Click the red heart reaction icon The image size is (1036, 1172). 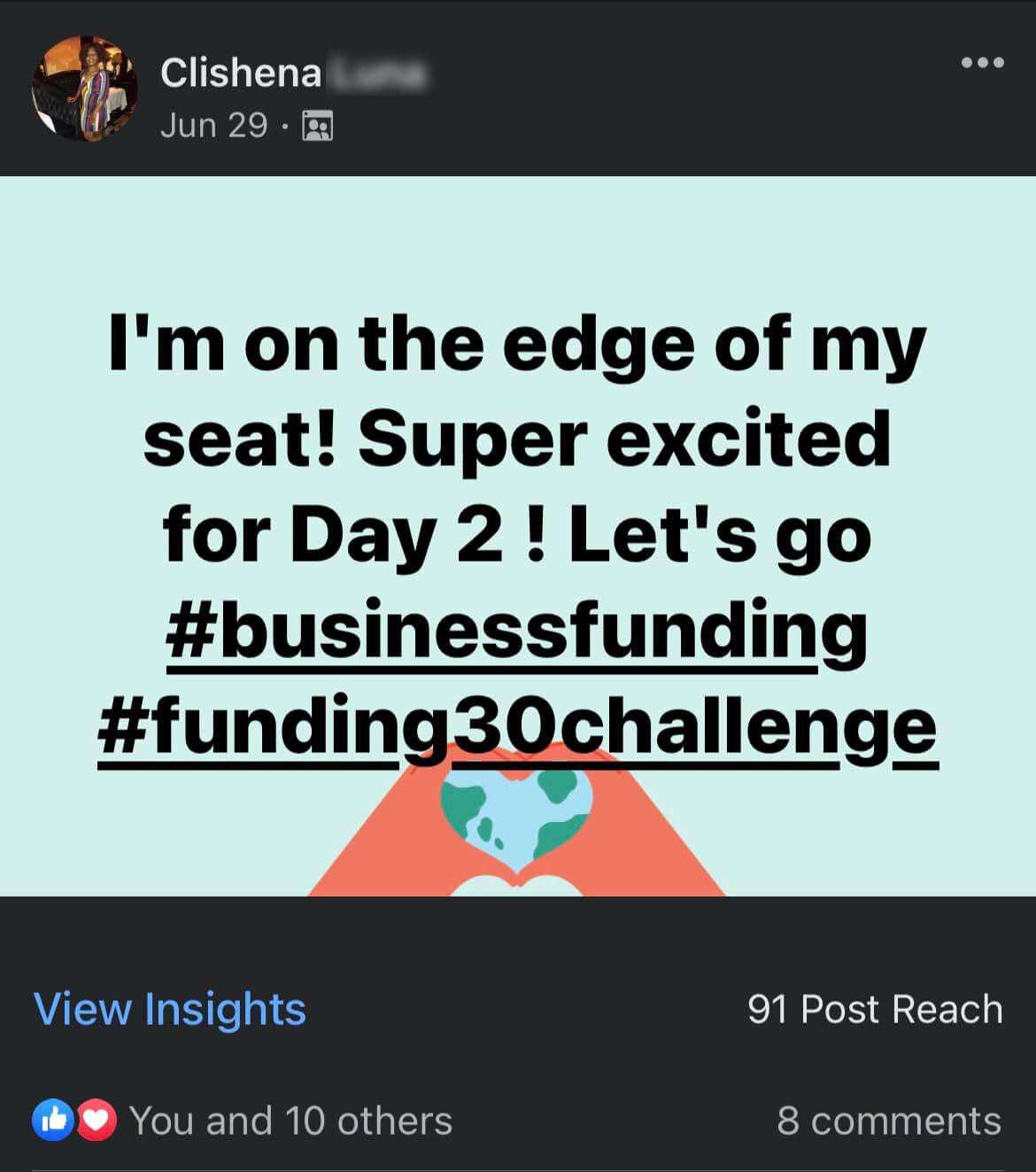click(97, 1121)
